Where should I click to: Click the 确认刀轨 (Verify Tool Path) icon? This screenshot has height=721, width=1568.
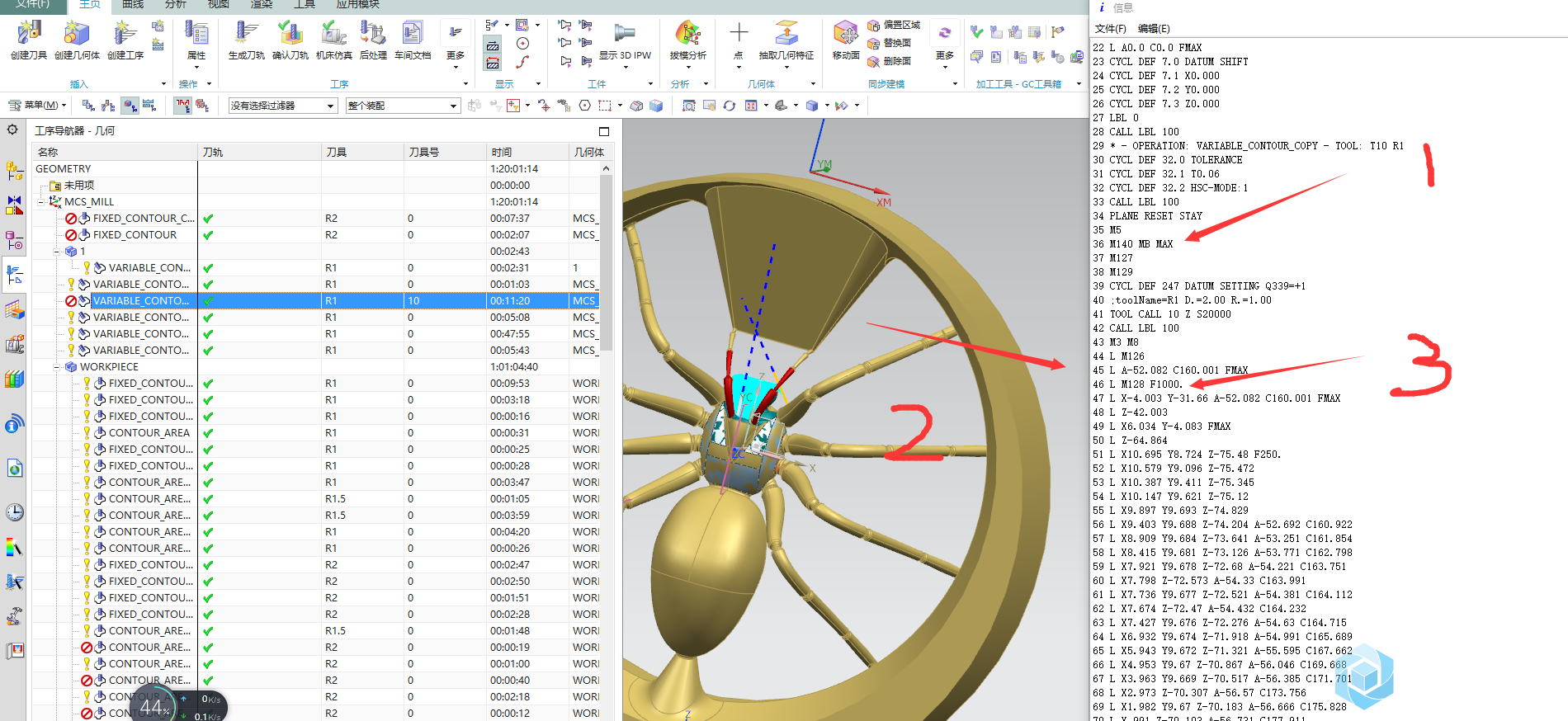tap(290, 33)
